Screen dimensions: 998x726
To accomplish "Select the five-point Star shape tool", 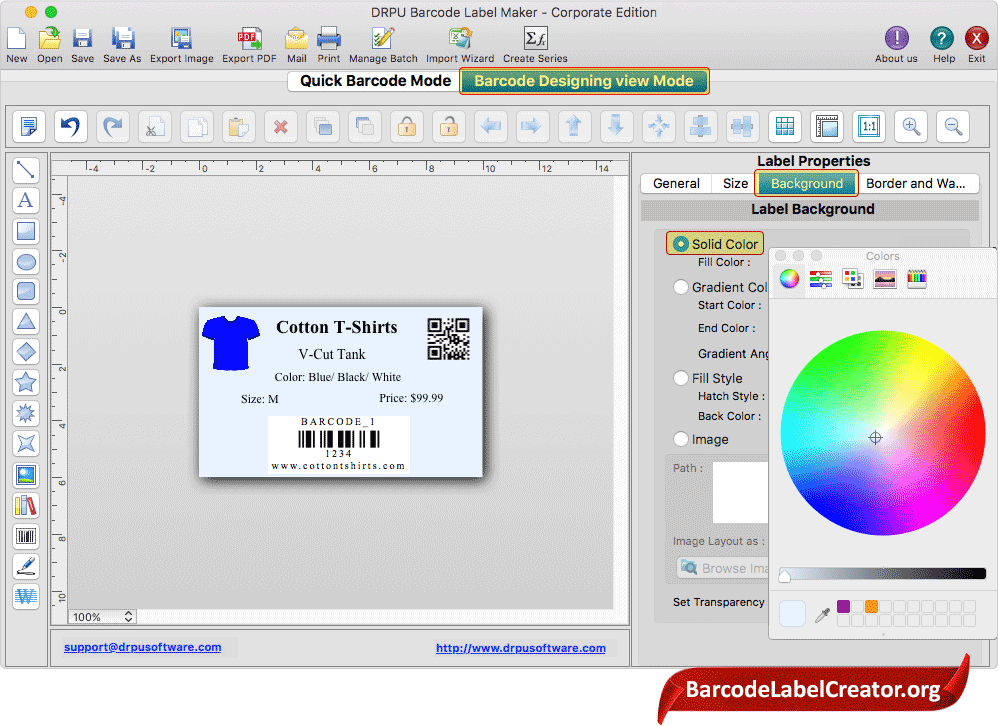I will pos(25,382).
